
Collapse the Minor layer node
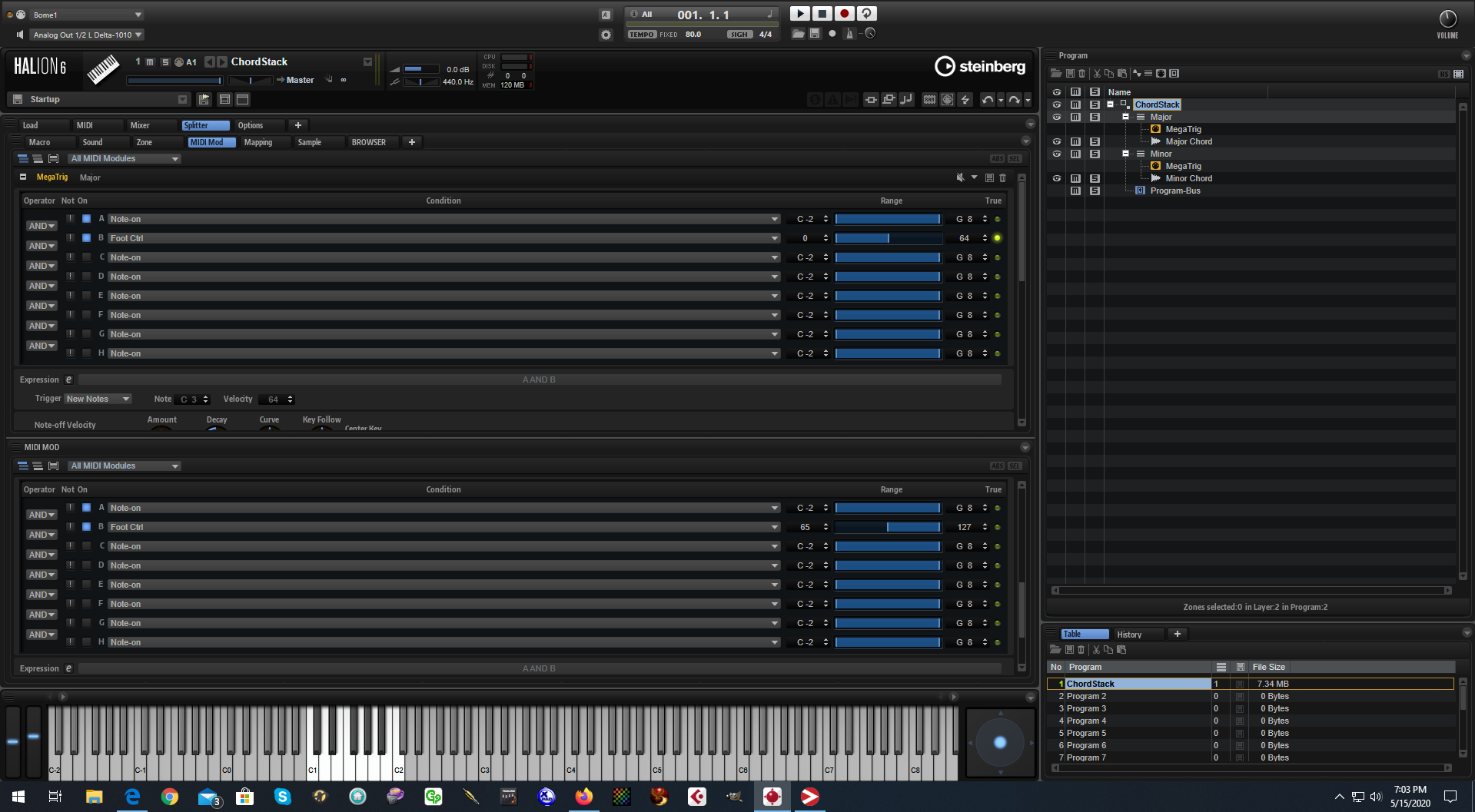click(1125, 154)
